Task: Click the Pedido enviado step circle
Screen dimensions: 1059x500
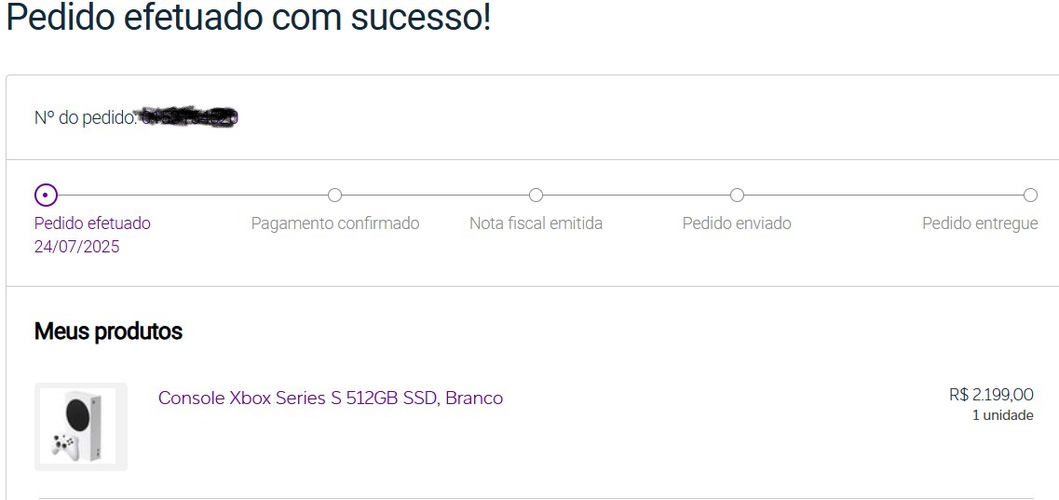Action: pyautogui.click(x=737, y=194)
